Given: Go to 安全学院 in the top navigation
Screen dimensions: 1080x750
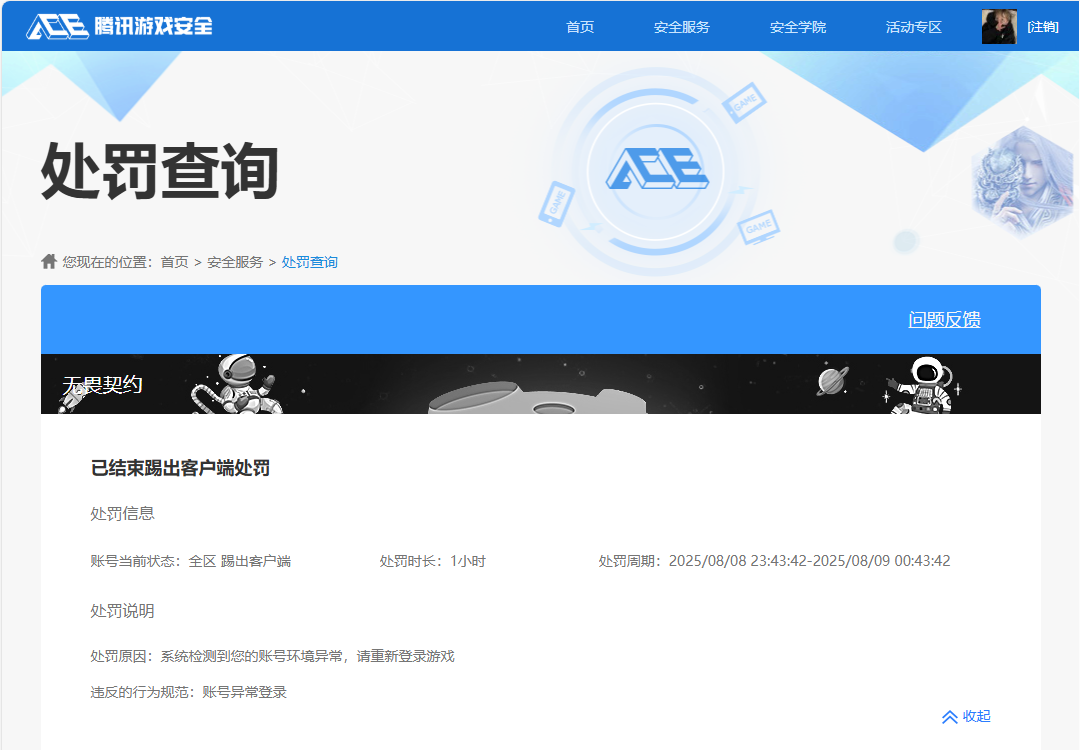Looking at the screenshot, I should pos(798,27).
